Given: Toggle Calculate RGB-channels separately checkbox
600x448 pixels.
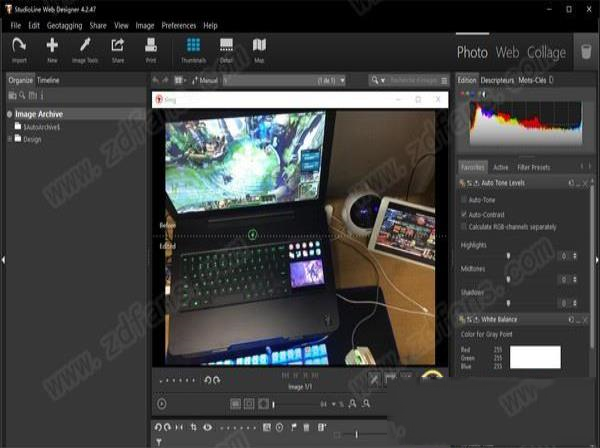Looking at the screenshot, I should [463, 226].
